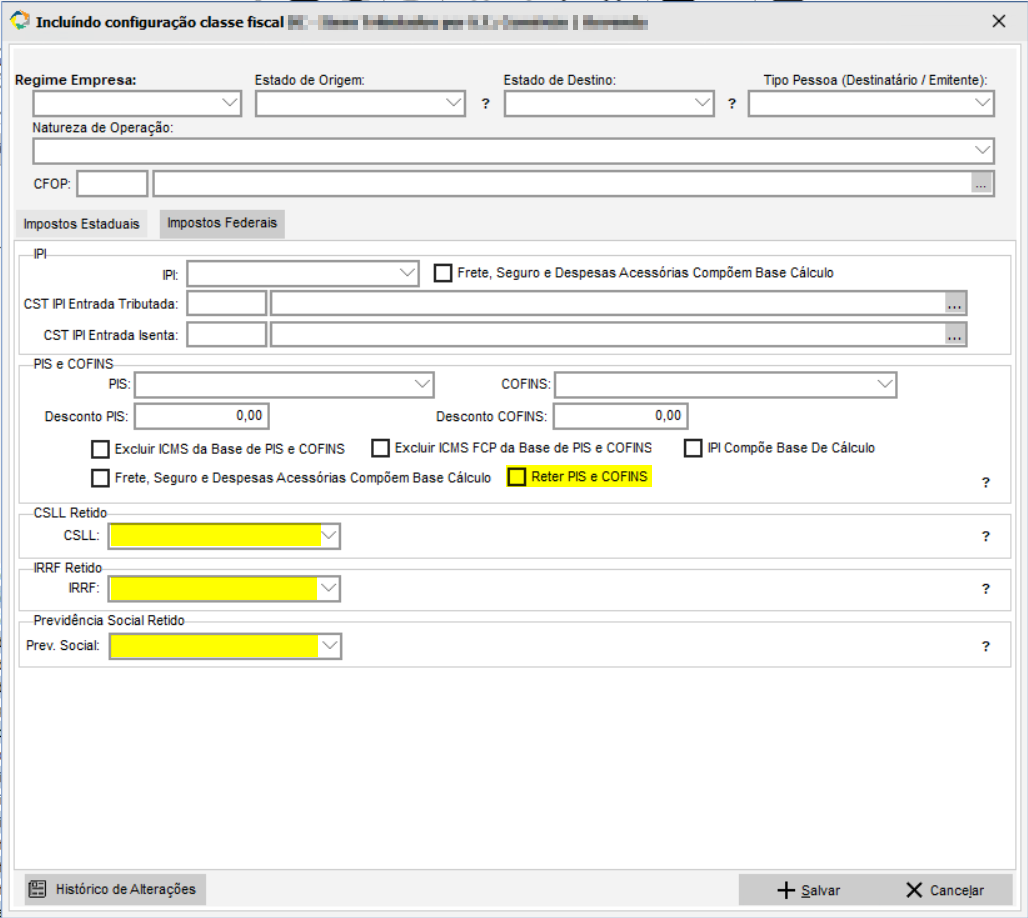Image resolution: width=1028 pixels, height=918 pixels.
Task: Click CST IPI Entrada Isenta description field
Action: 608,335
